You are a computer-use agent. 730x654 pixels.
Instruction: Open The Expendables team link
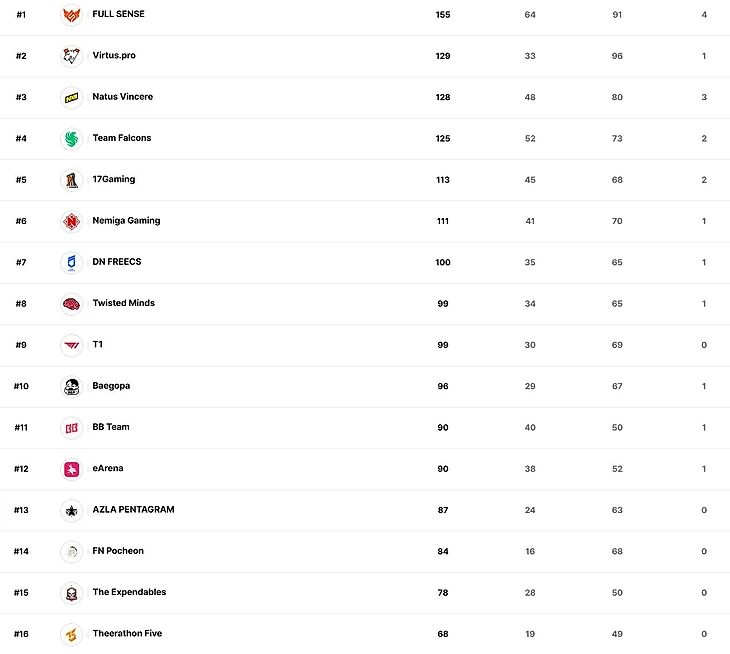point(129,592)
